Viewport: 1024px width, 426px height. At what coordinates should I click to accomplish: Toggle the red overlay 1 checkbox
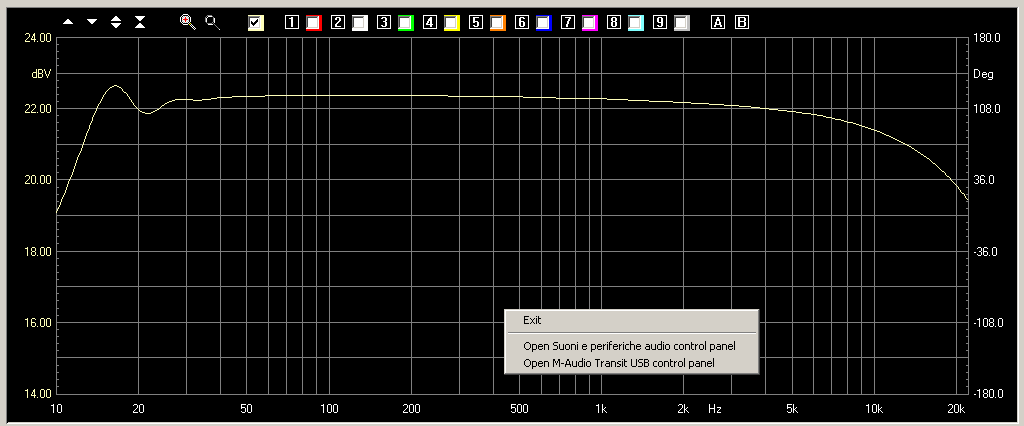(313, 22)
